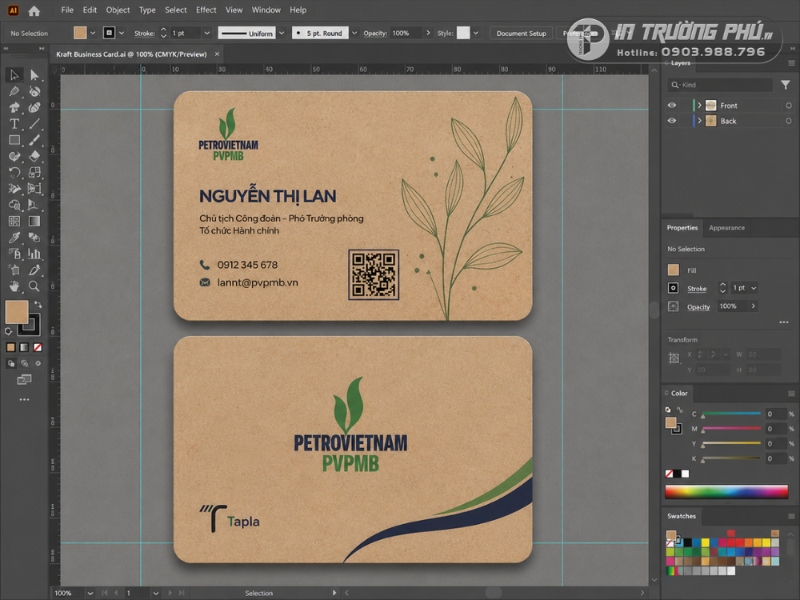Select the Column Graph tool
Screen dimensions: 800x600
(x=34, y=254)
